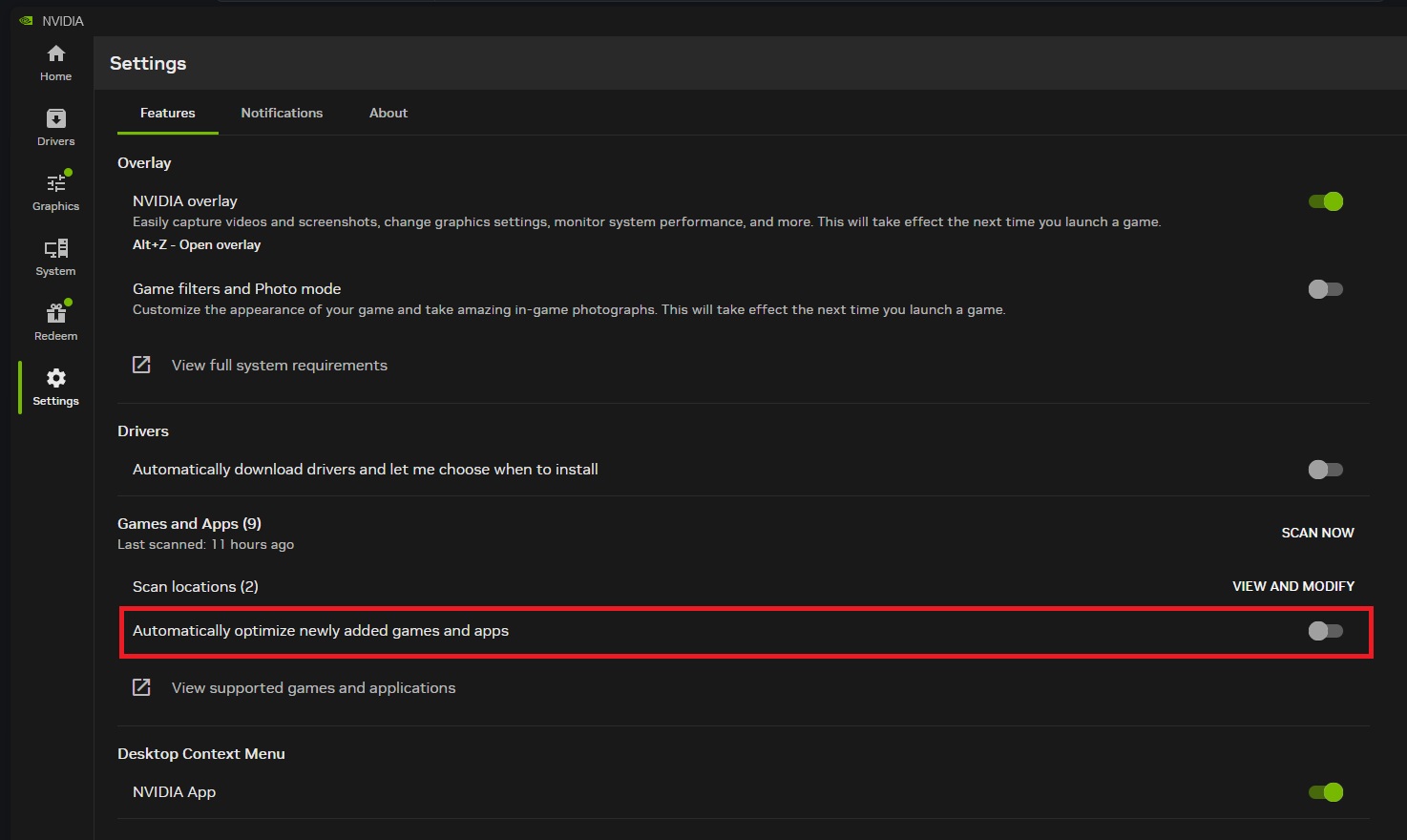Click external link icon beside supported games
The image size is (1407, 840).
pos(141,687)
